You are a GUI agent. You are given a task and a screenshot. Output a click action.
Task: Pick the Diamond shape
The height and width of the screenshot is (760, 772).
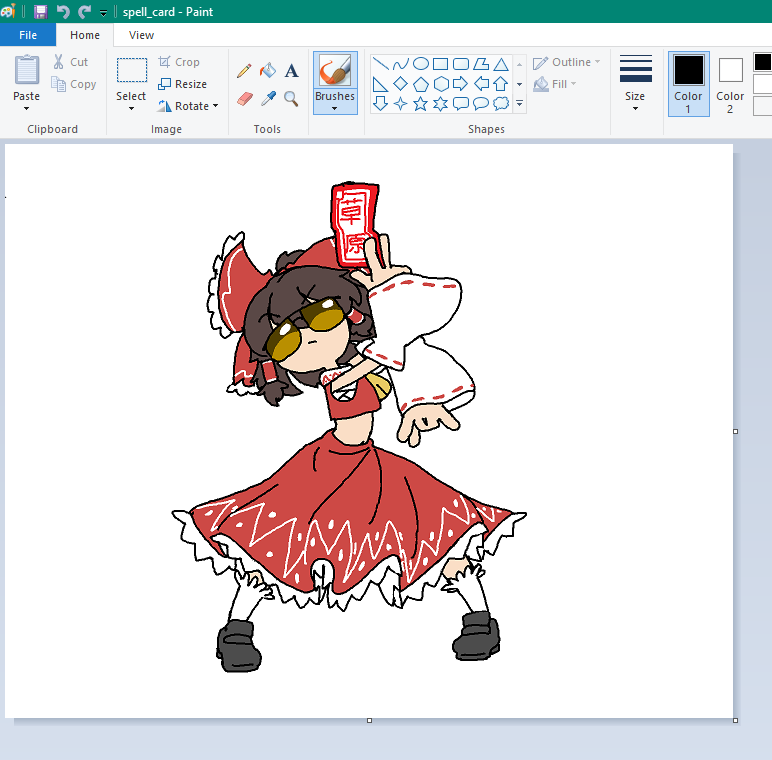(x=401, y=84)
